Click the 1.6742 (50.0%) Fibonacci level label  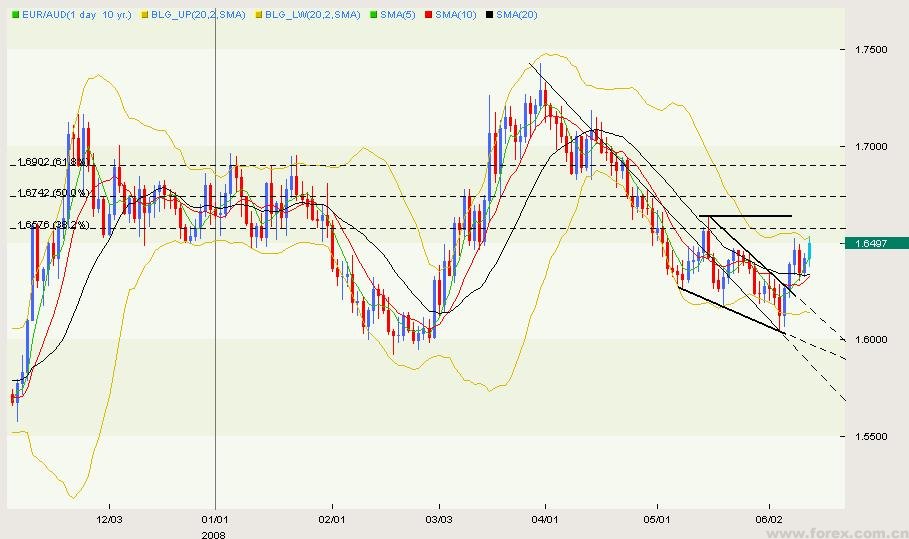[52, 192]
